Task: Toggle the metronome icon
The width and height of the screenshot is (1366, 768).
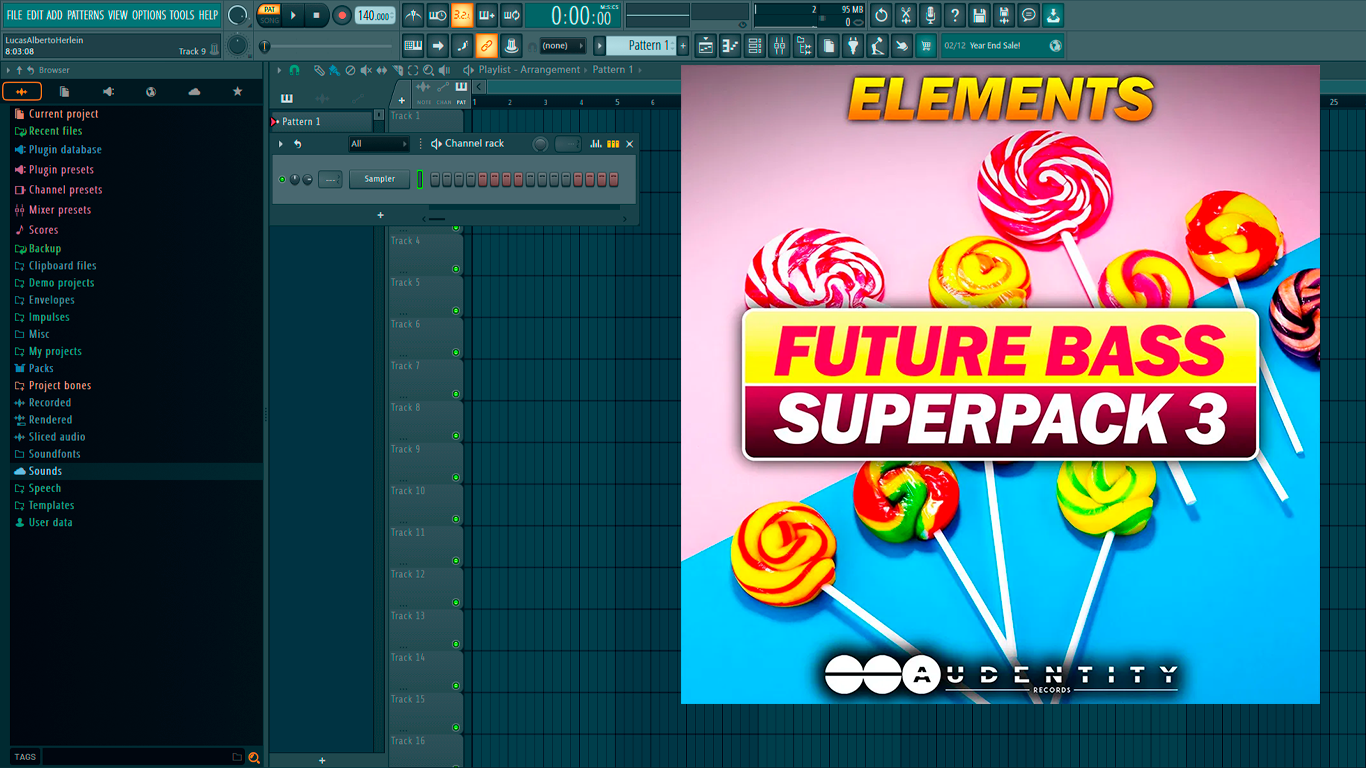Action: coord(413,15)
